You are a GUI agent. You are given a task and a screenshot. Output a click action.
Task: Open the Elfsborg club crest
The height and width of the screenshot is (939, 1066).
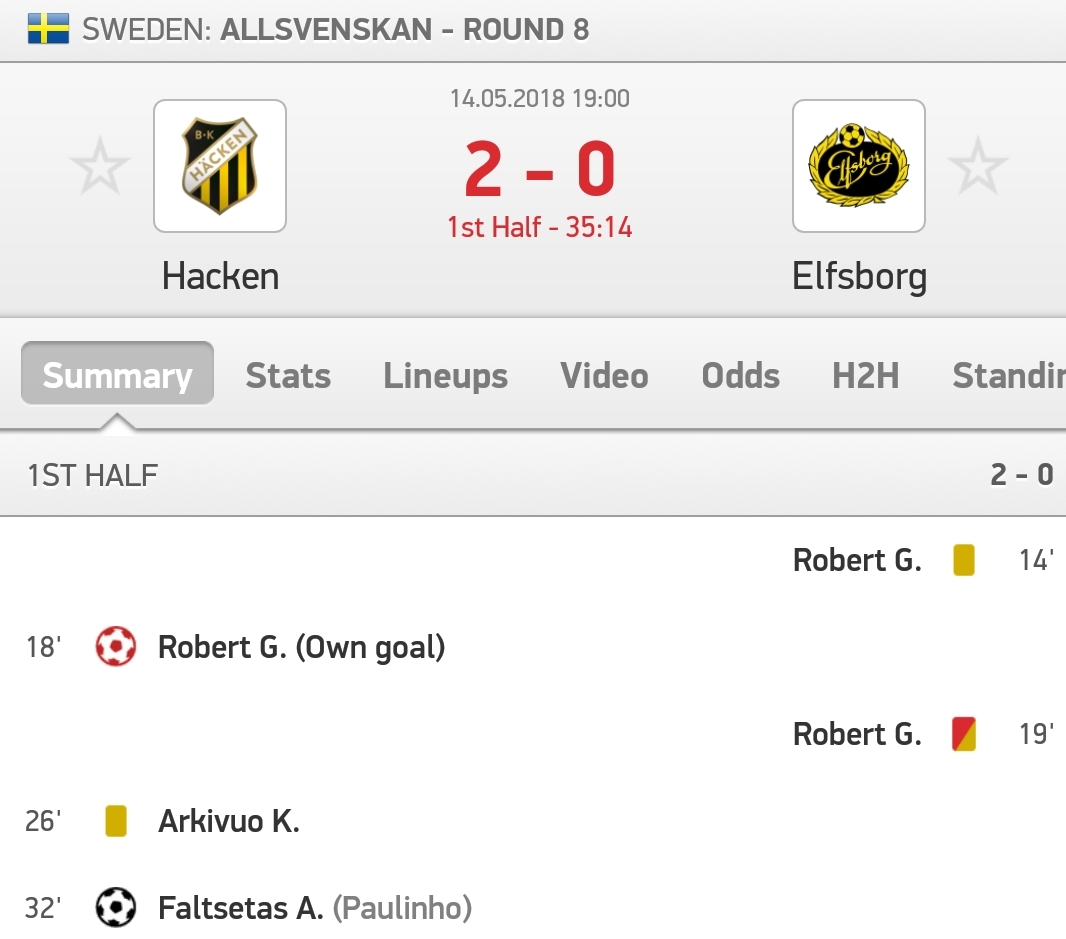click(x=859, y=166)
